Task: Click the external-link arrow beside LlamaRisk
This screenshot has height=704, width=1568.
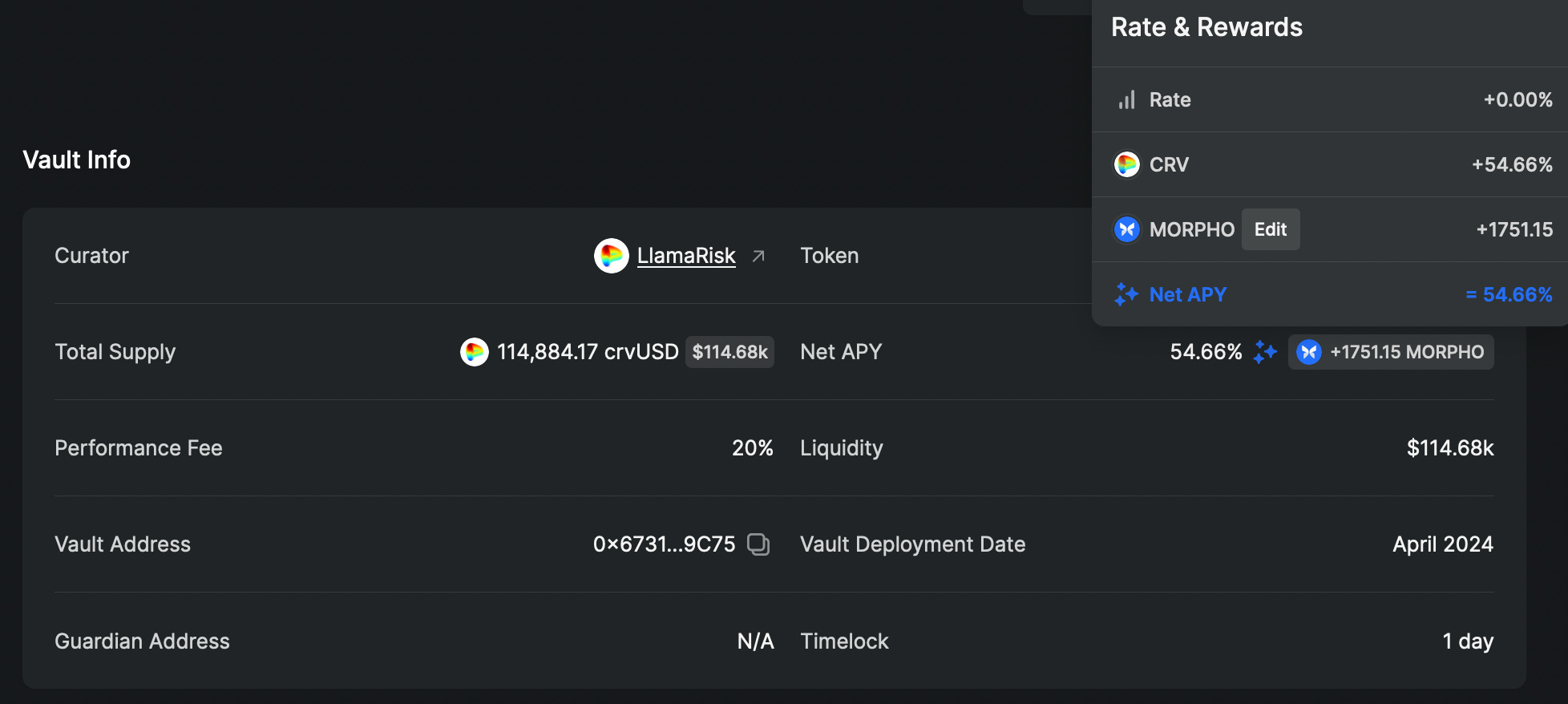Action: point(758,256)
